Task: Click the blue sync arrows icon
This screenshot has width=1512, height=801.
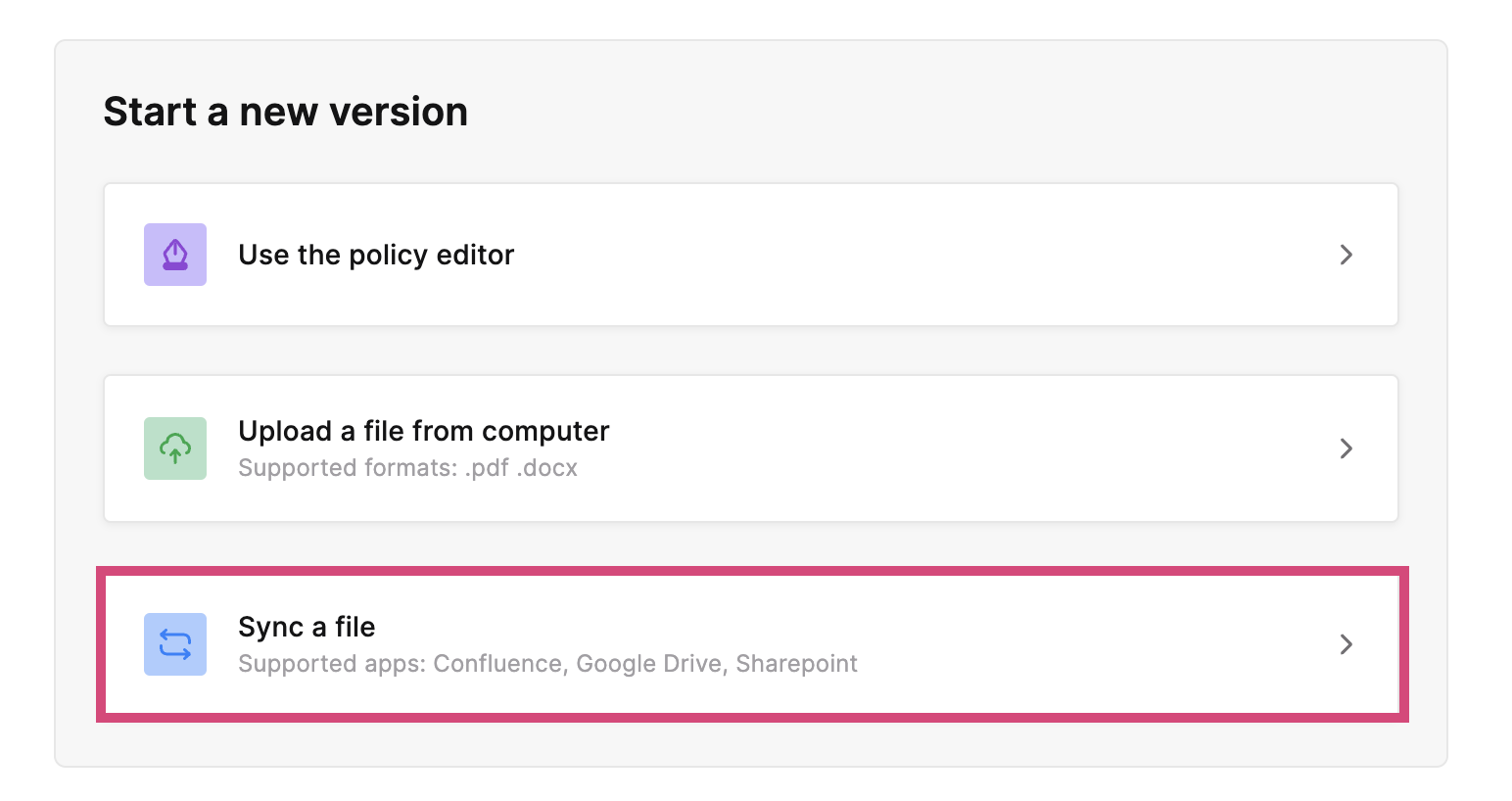Action: 175,644
